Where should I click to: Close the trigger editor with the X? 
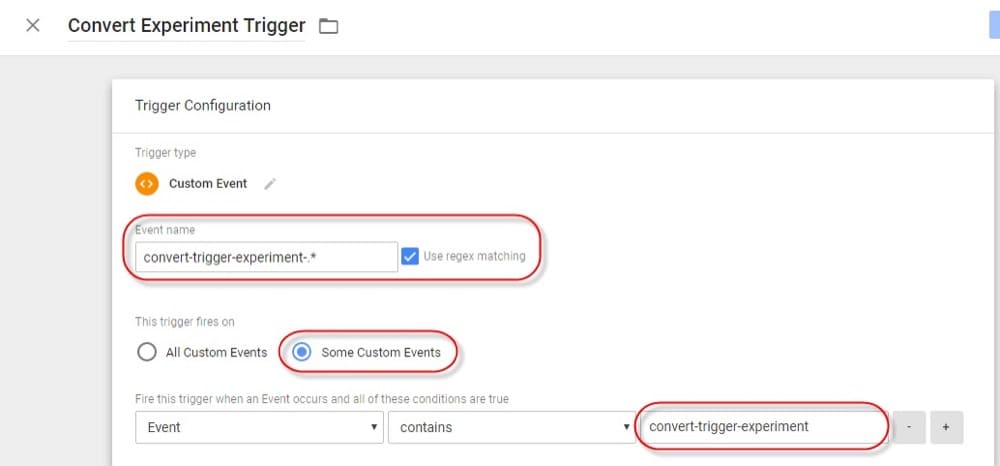[33, 26]
